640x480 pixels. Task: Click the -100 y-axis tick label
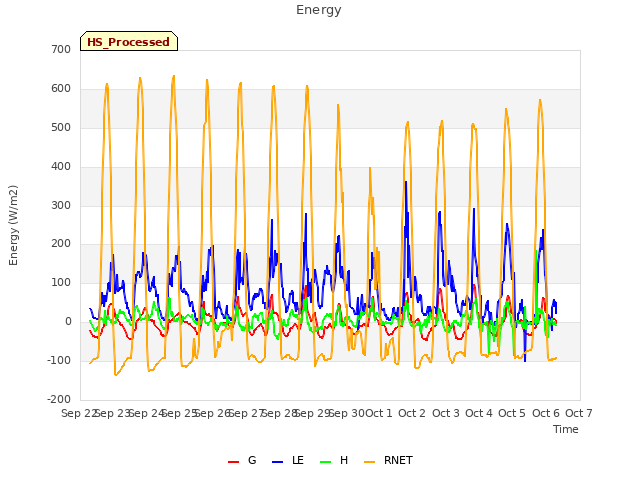coord(59,360)
